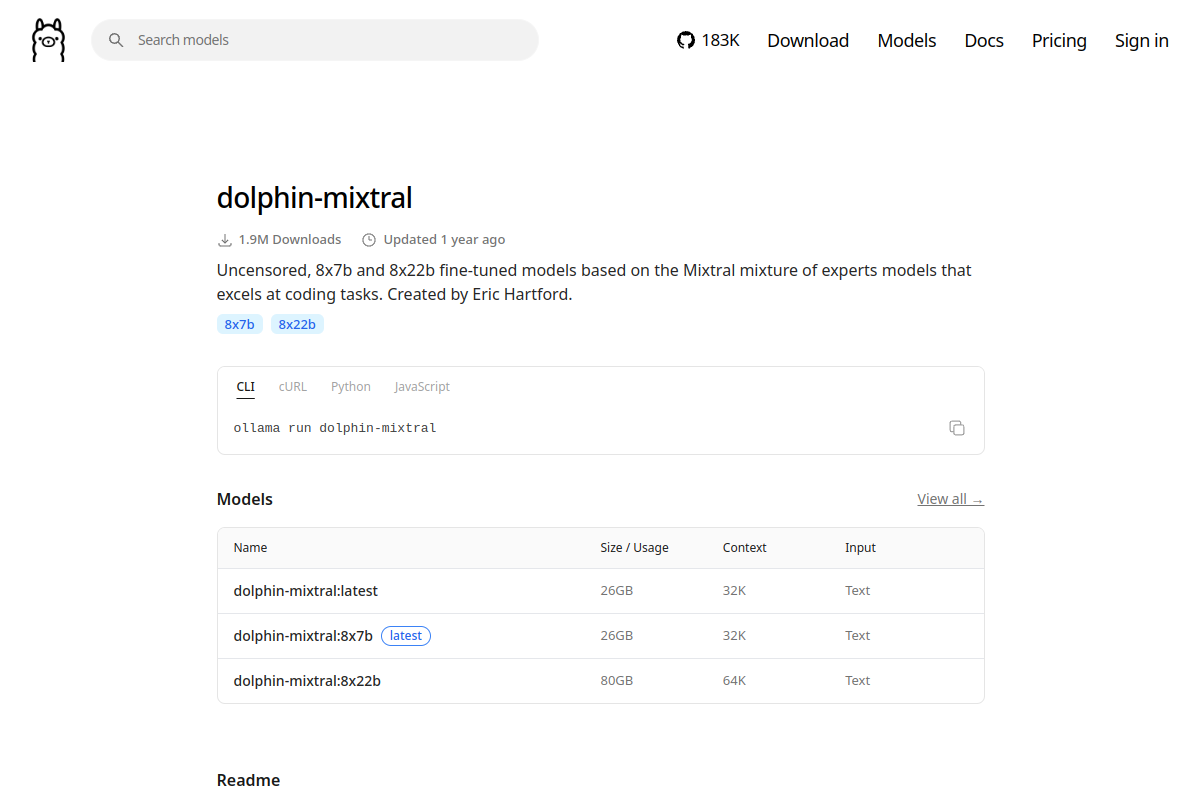Click the Context column header
The height and width of the screenshot is (800, 1200).
[x=745, y=548]
